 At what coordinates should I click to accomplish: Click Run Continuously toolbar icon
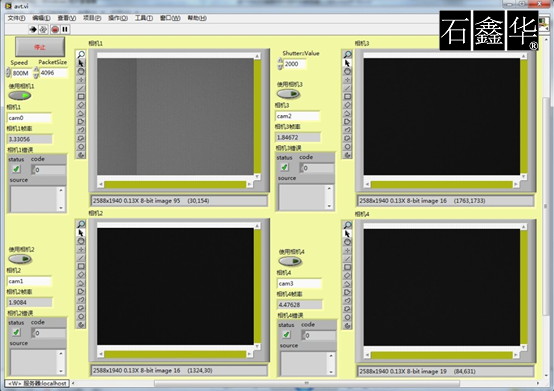pos(43,29)
